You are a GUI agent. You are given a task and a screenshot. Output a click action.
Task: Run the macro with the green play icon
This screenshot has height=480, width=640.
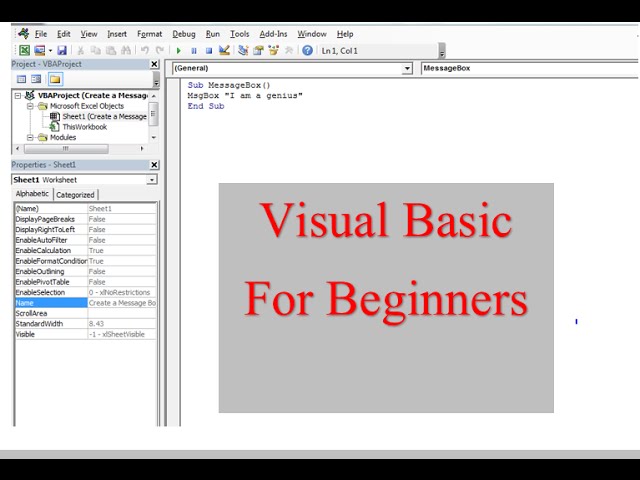[x=178, y=51]
